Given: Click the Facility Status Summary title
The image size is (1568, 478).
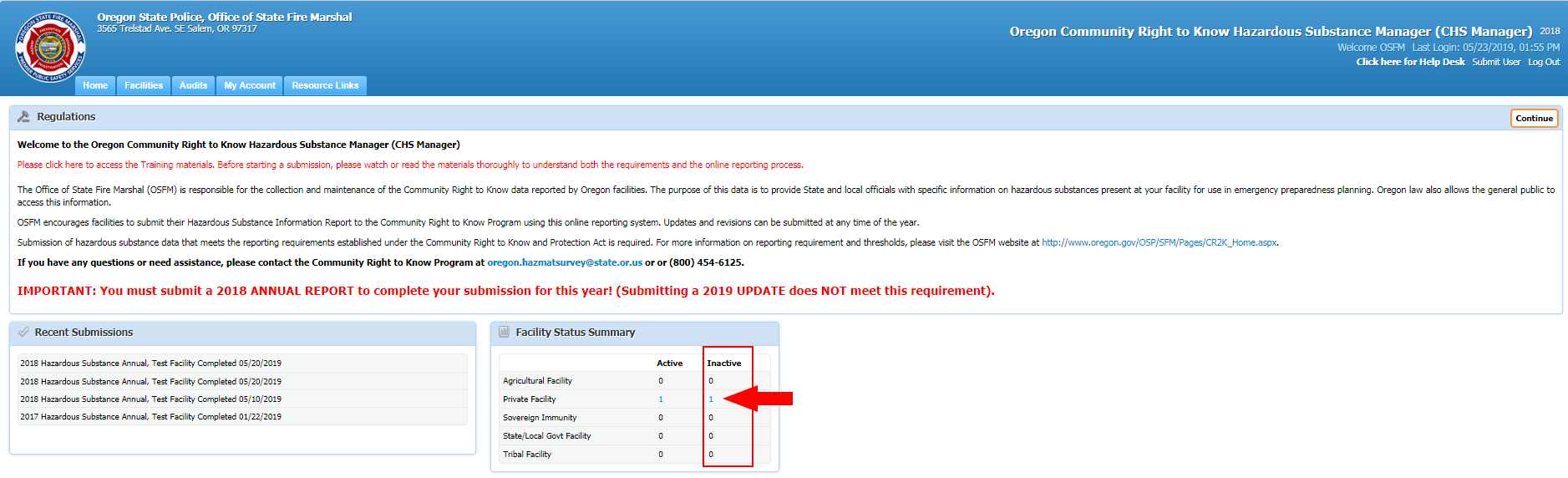Looking at the screenshot, I should [x=576, y=332].
